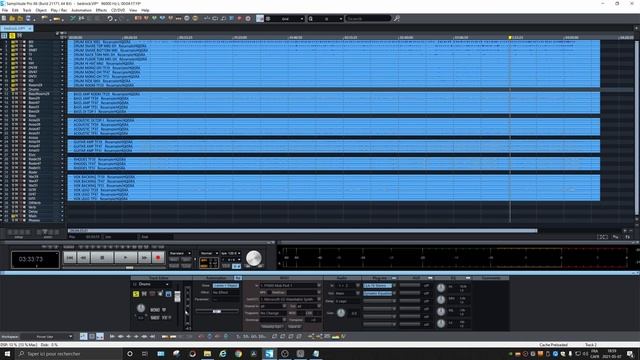Open Windows notification center icon
This screenshot has height=360, width=640.
(631, 353)
